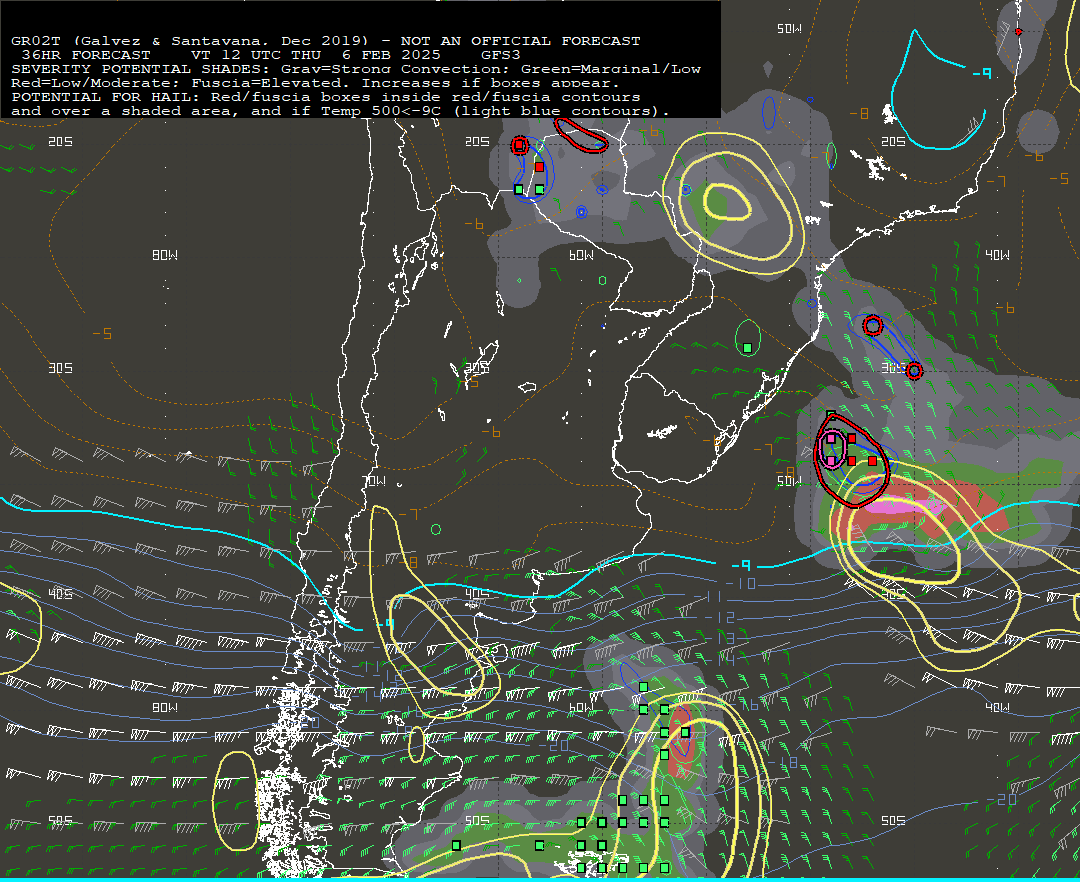Click the "NOT AN OFFICIAL FORECAST" header text

(520, 41)
